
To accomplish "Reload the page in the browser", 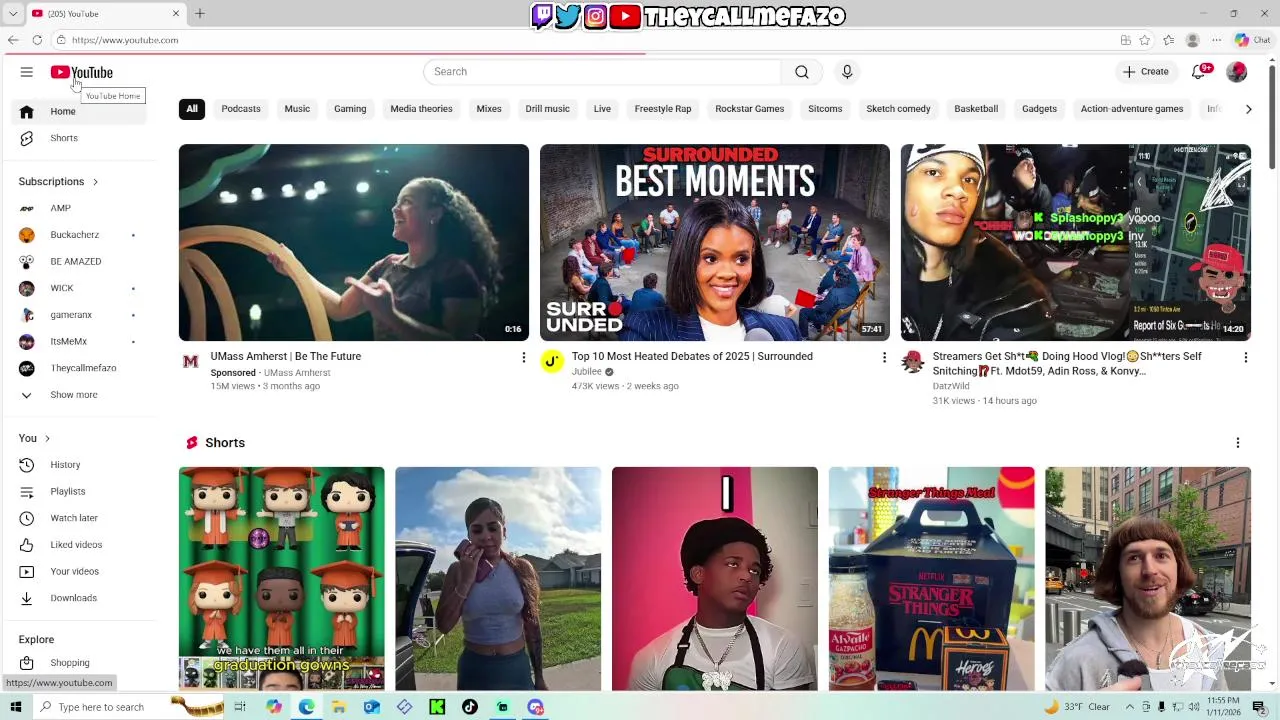I will click(37, 40).
